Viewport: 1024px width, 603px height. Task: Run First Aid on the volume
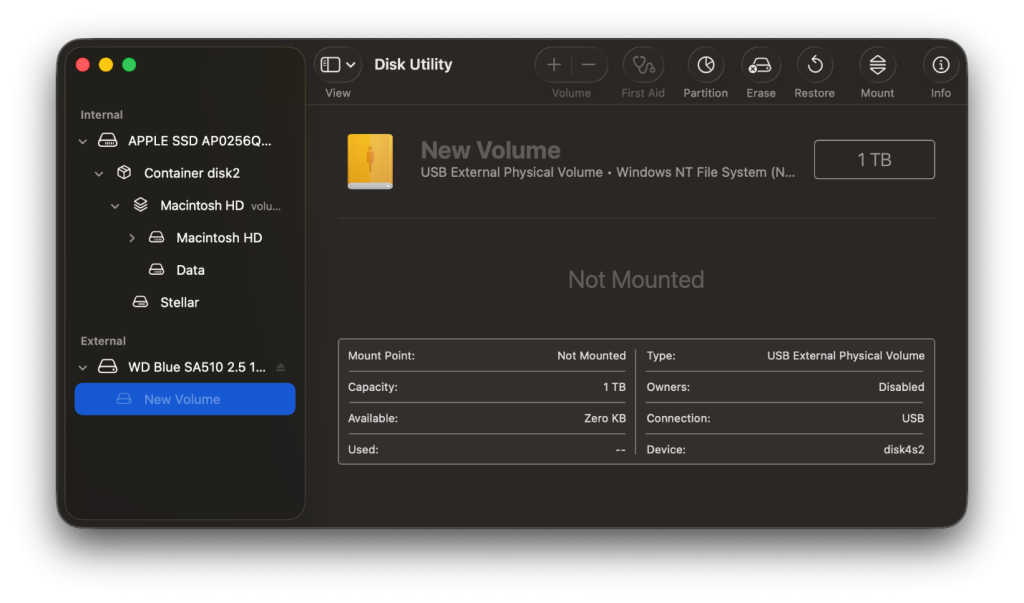pos(643,65)
